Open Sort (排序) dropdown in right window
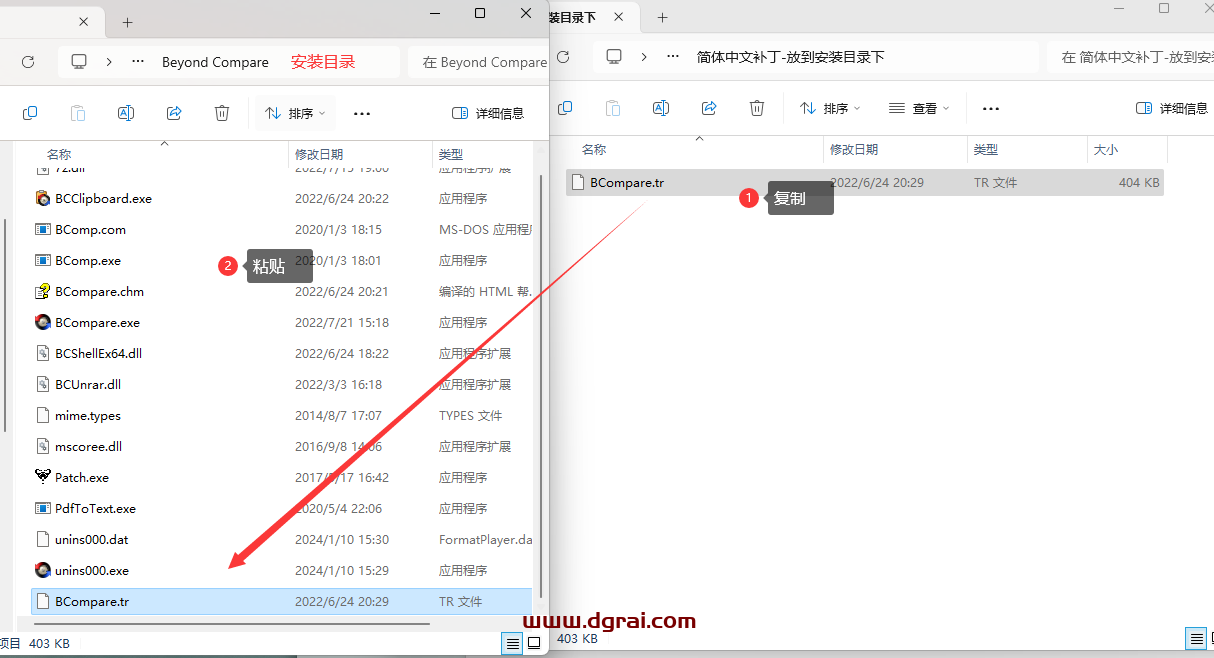 pos(830,108)
